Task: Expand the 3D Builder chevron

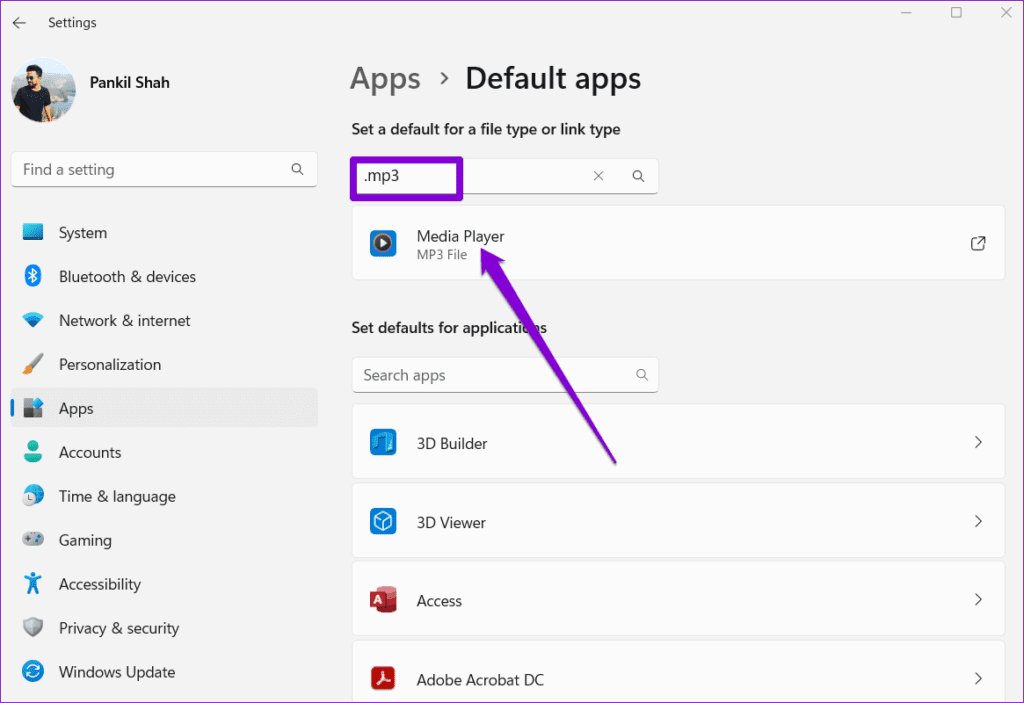Action: pos(978,442)
